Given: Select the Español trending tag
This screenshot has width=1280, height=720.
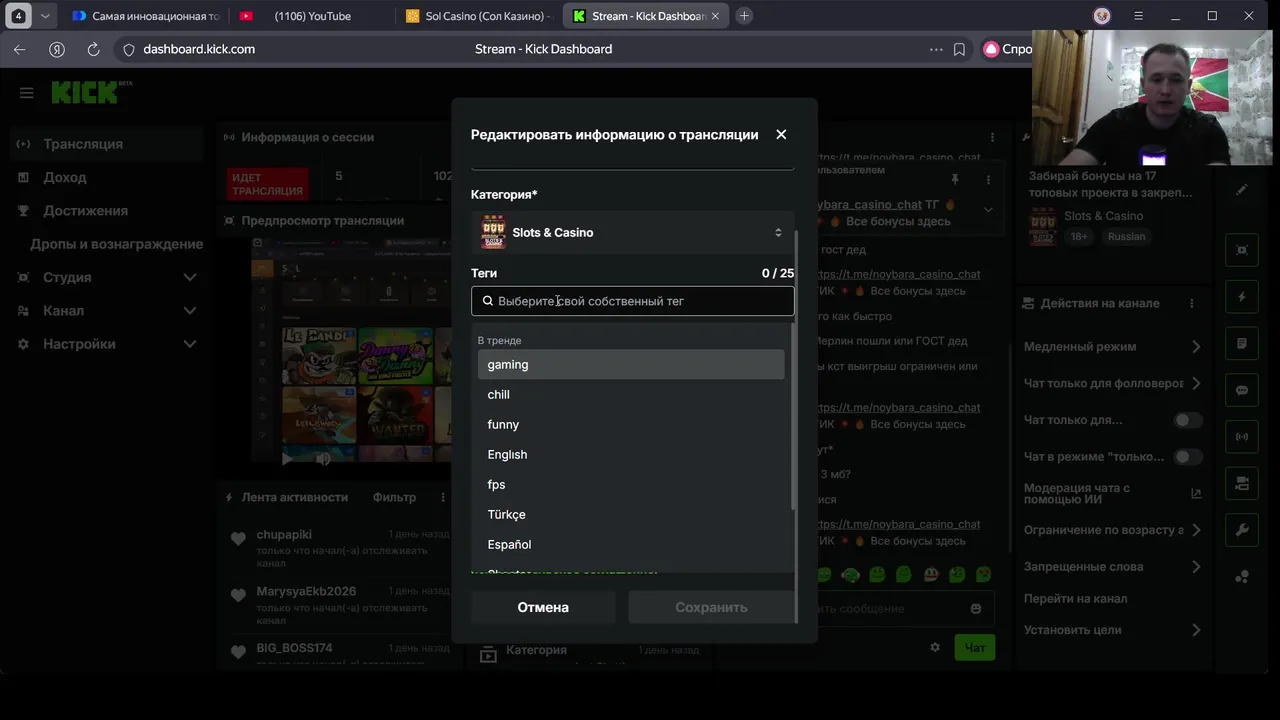Looking at the screenshot, I should (631, 545).
